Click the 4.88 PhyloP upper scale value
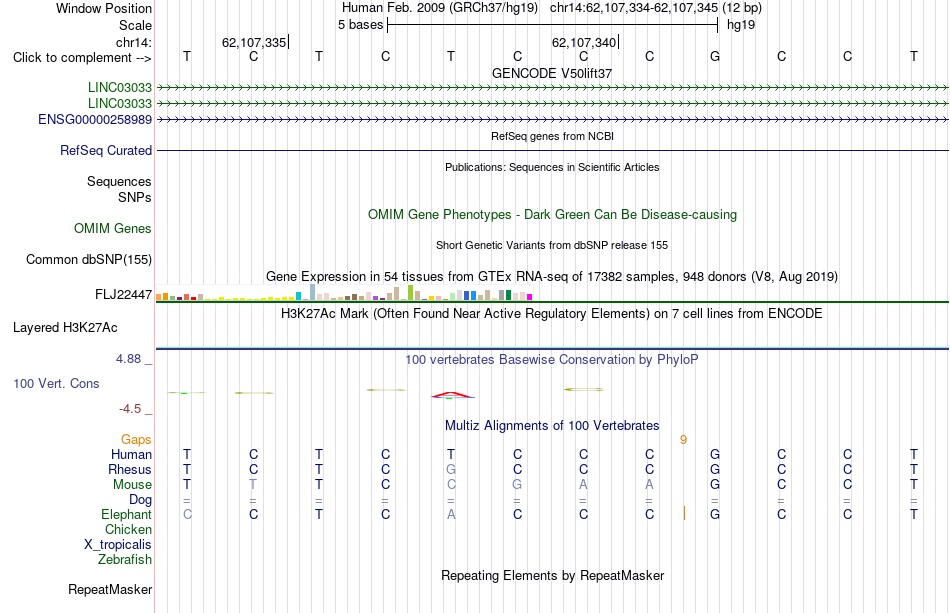This screenshot has height=613, width=950. (128, 359)
